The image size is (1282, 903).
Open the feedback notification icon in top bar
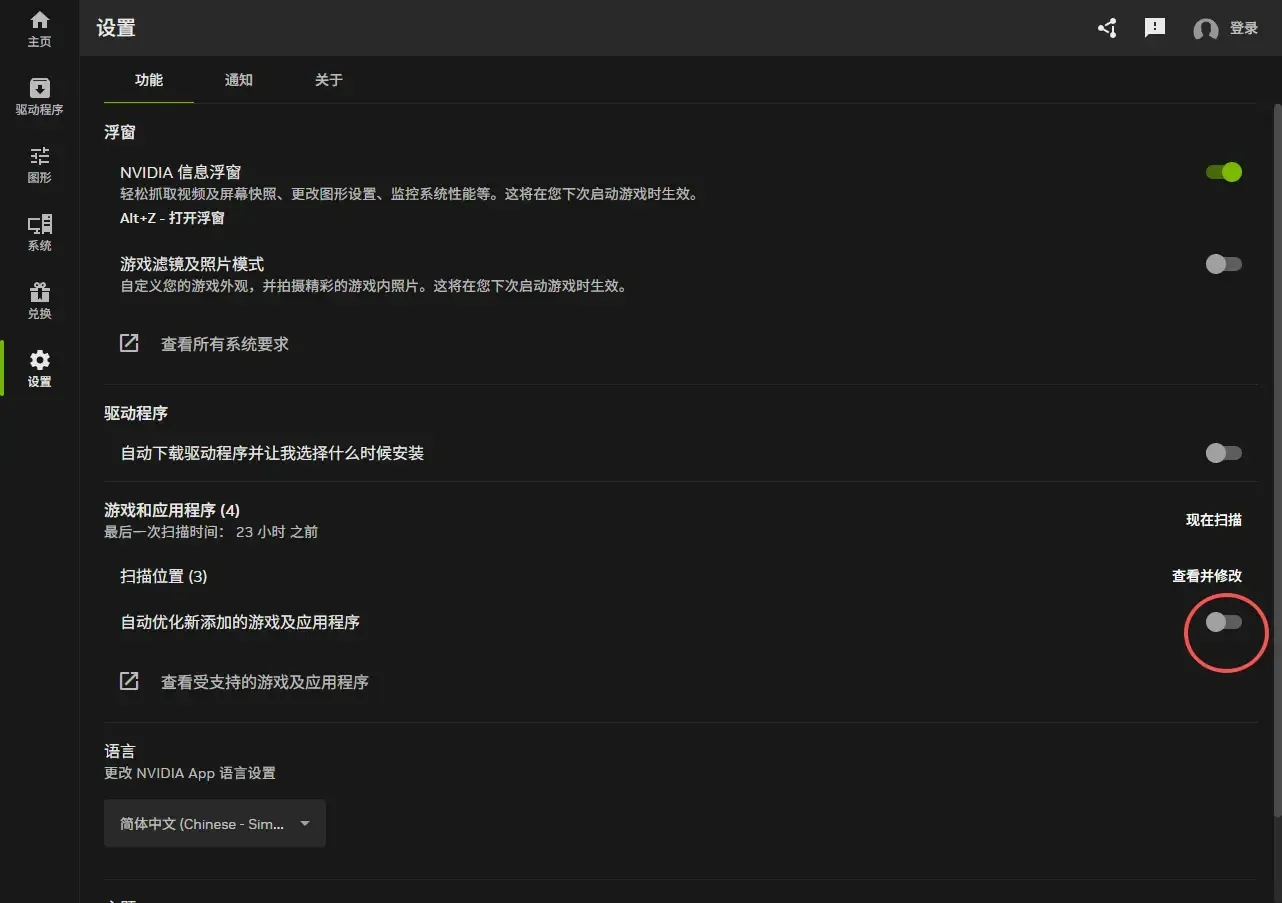tap(1155, 28)
